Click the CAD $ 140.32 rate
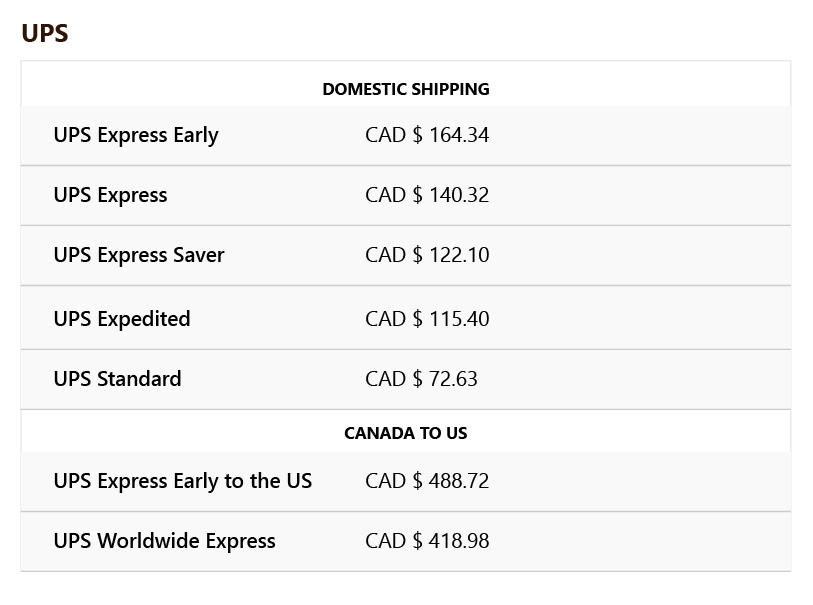This screenshot has height=605, width=813. (427, 195)
